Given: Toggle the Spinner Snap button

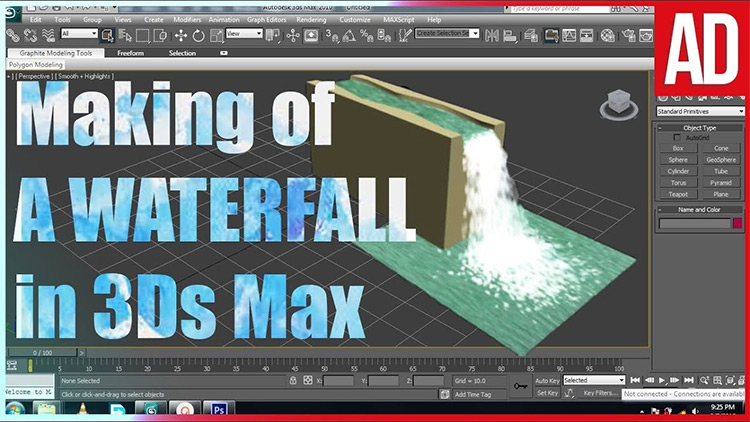Looking at the screenshot, I should pos(385,35).
